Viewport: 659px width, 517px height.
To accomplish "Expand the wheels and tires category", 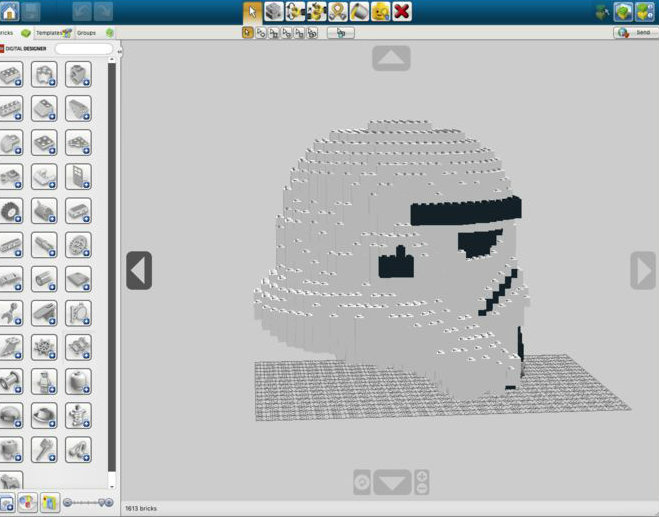I will pyautogui.click(x=10, y=211).
